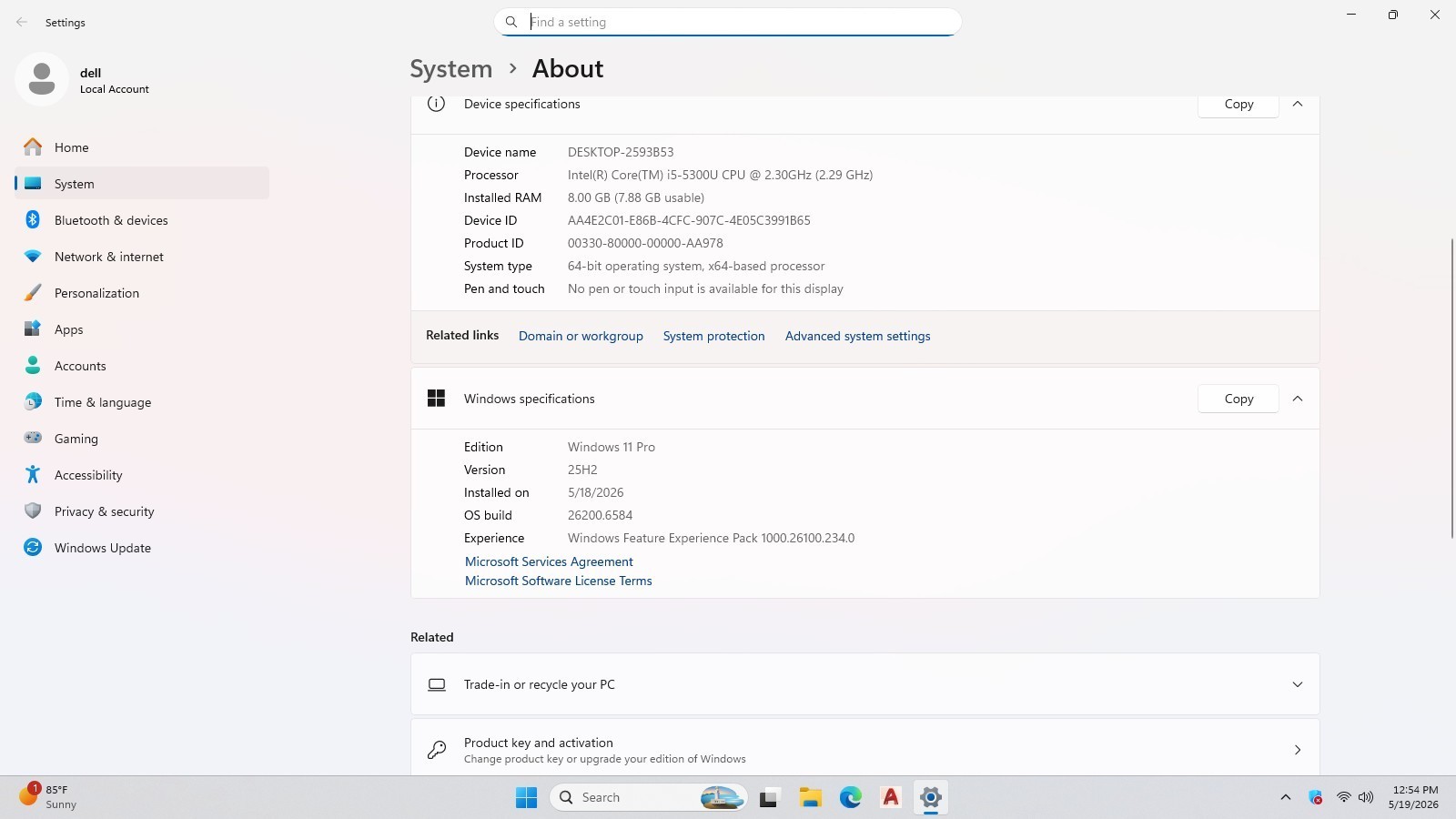Select device name DESKTOP-2593B53 text

tap(621, 152)
